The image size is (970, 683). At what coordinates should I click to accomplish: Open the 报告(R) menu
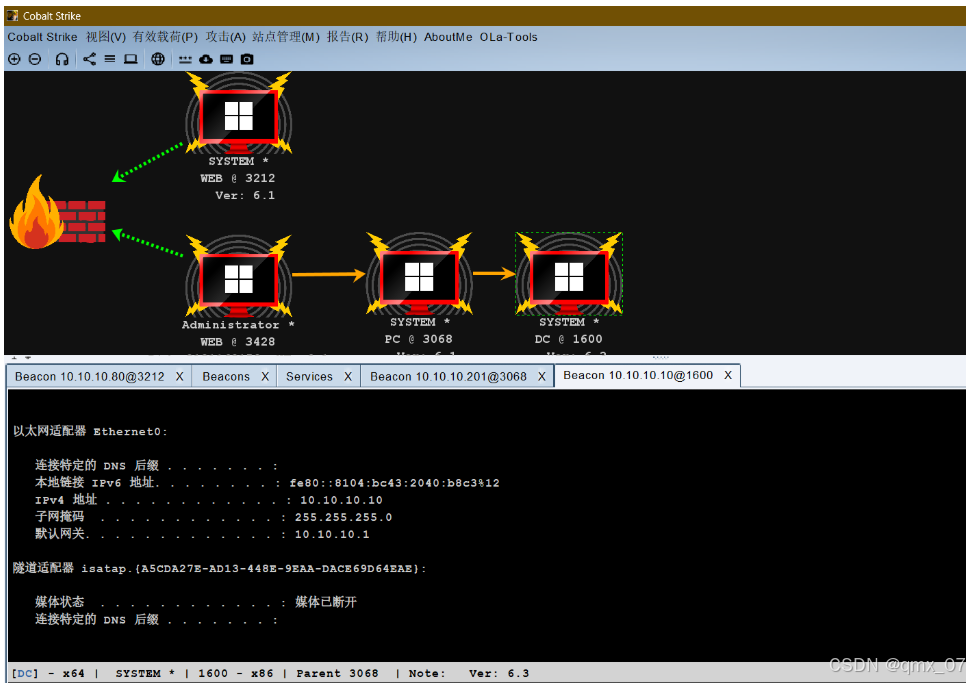(x=347, y=37)
